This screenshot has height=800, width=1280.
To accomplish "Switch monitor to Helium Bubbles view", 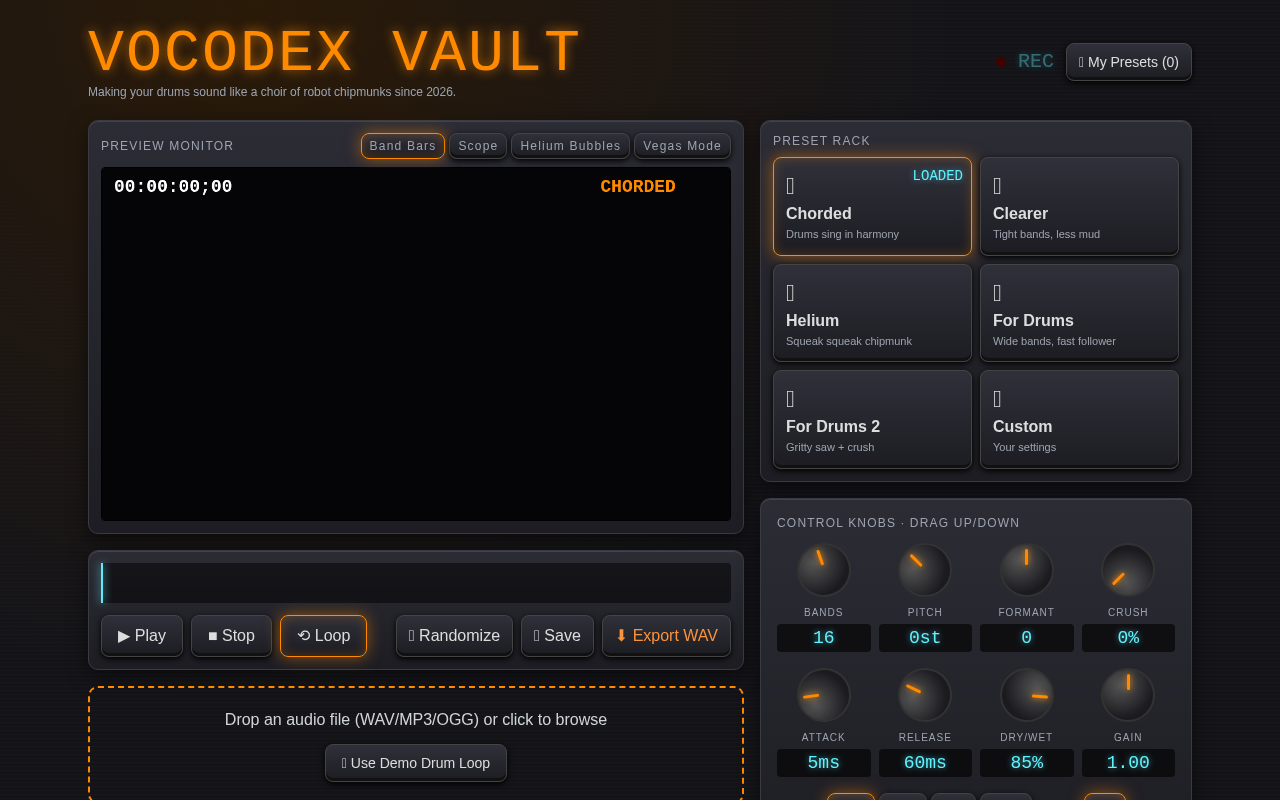I will pos(570,146).
